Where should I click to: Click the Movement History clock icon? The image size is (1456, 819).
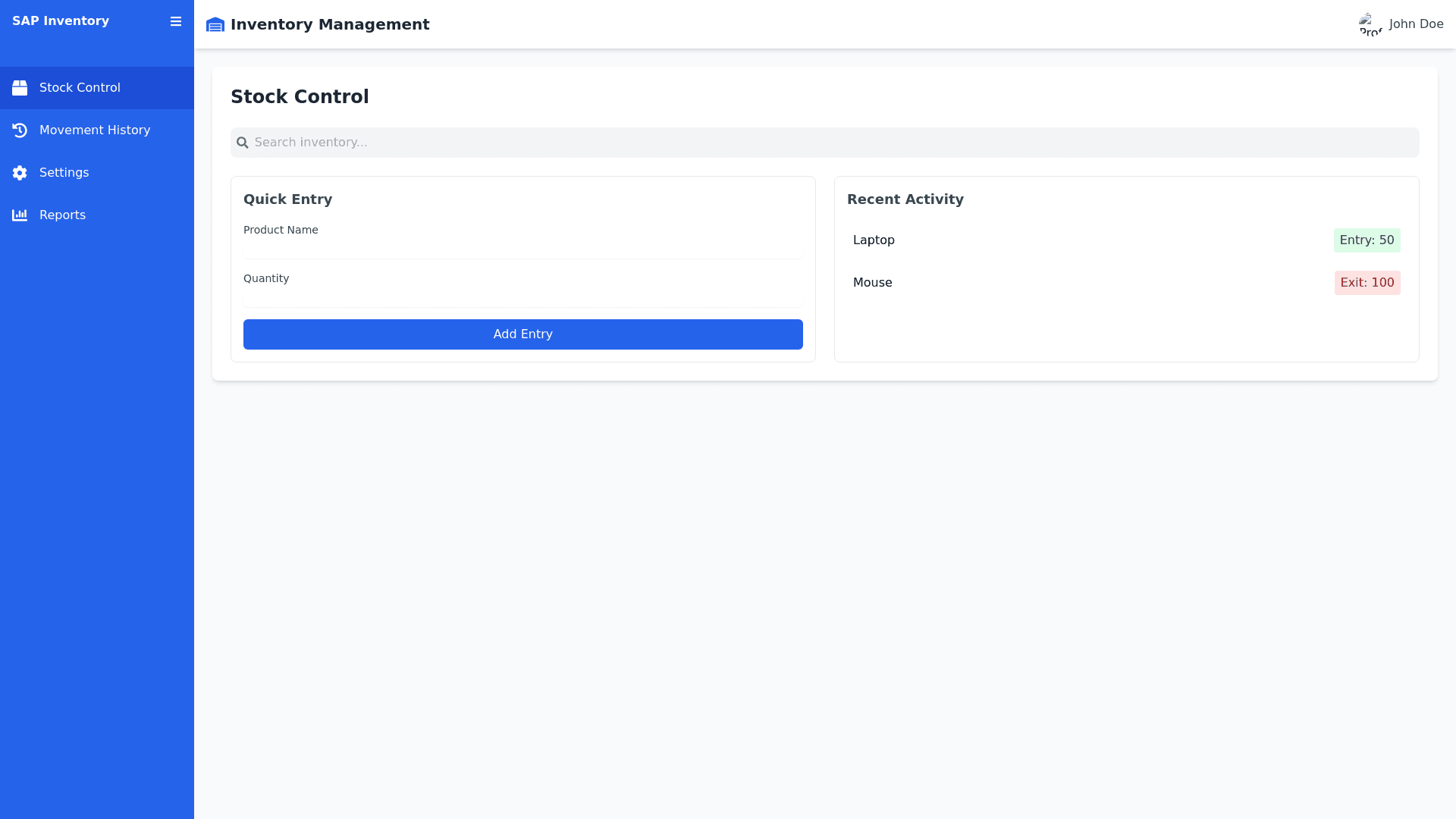coord(20,130)
